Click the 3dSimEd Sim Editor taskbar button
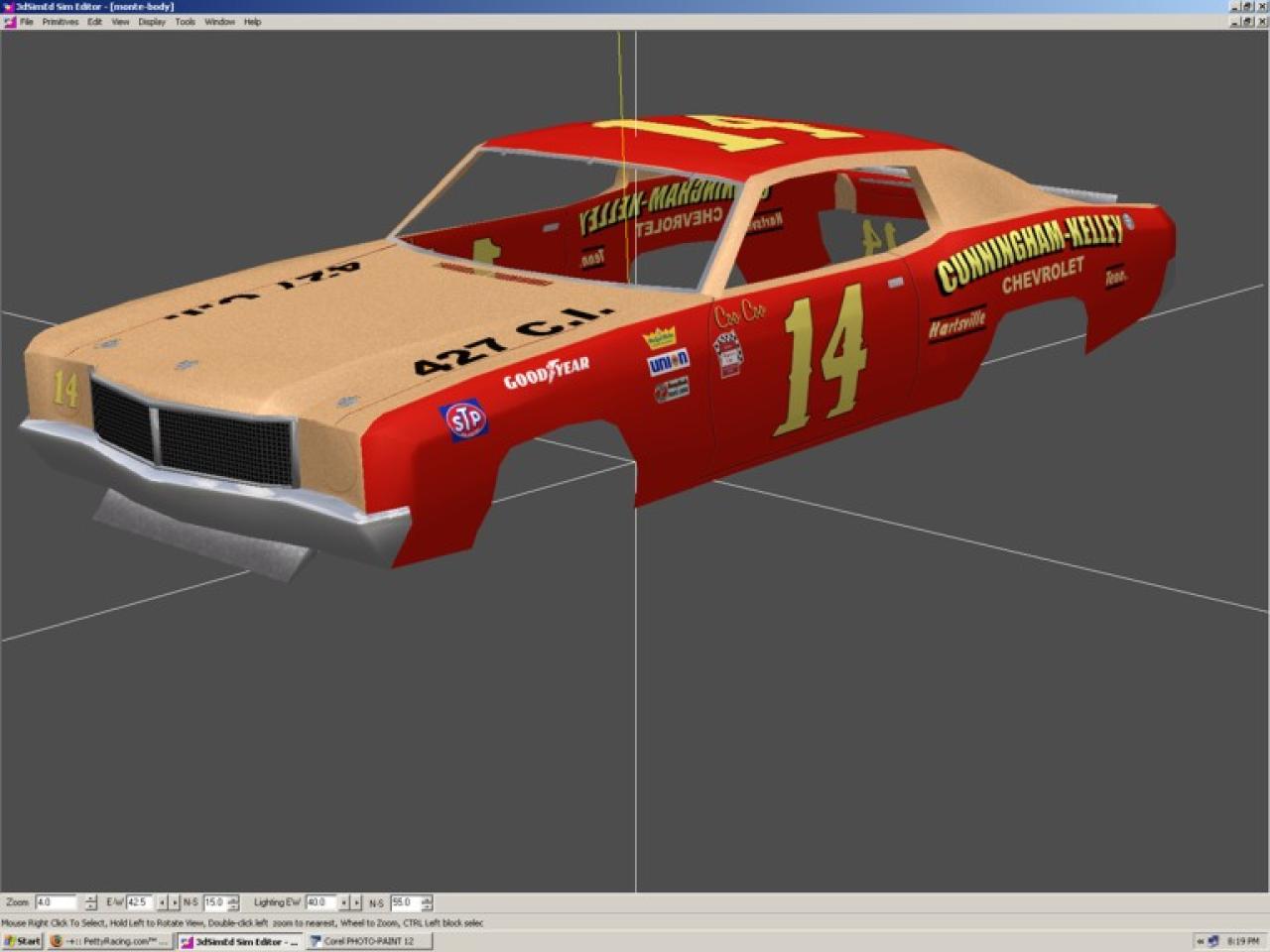 pyautogui.click(x=239, y=941)
